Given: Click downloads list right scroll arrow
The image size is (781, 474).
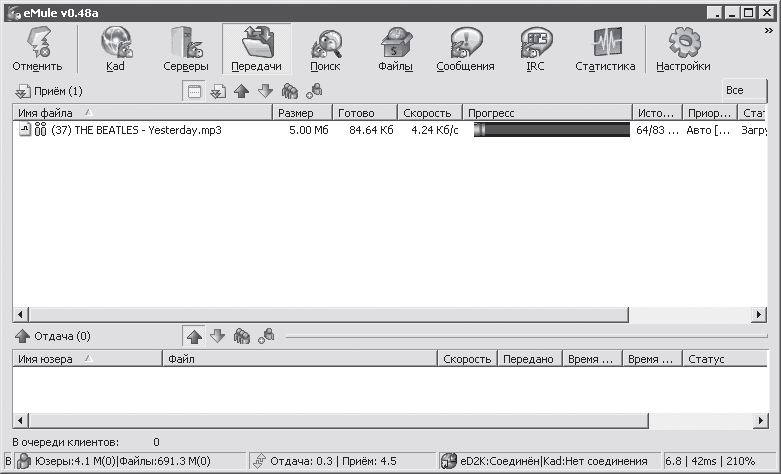Looking at the screenshot, I should point(759,315).
